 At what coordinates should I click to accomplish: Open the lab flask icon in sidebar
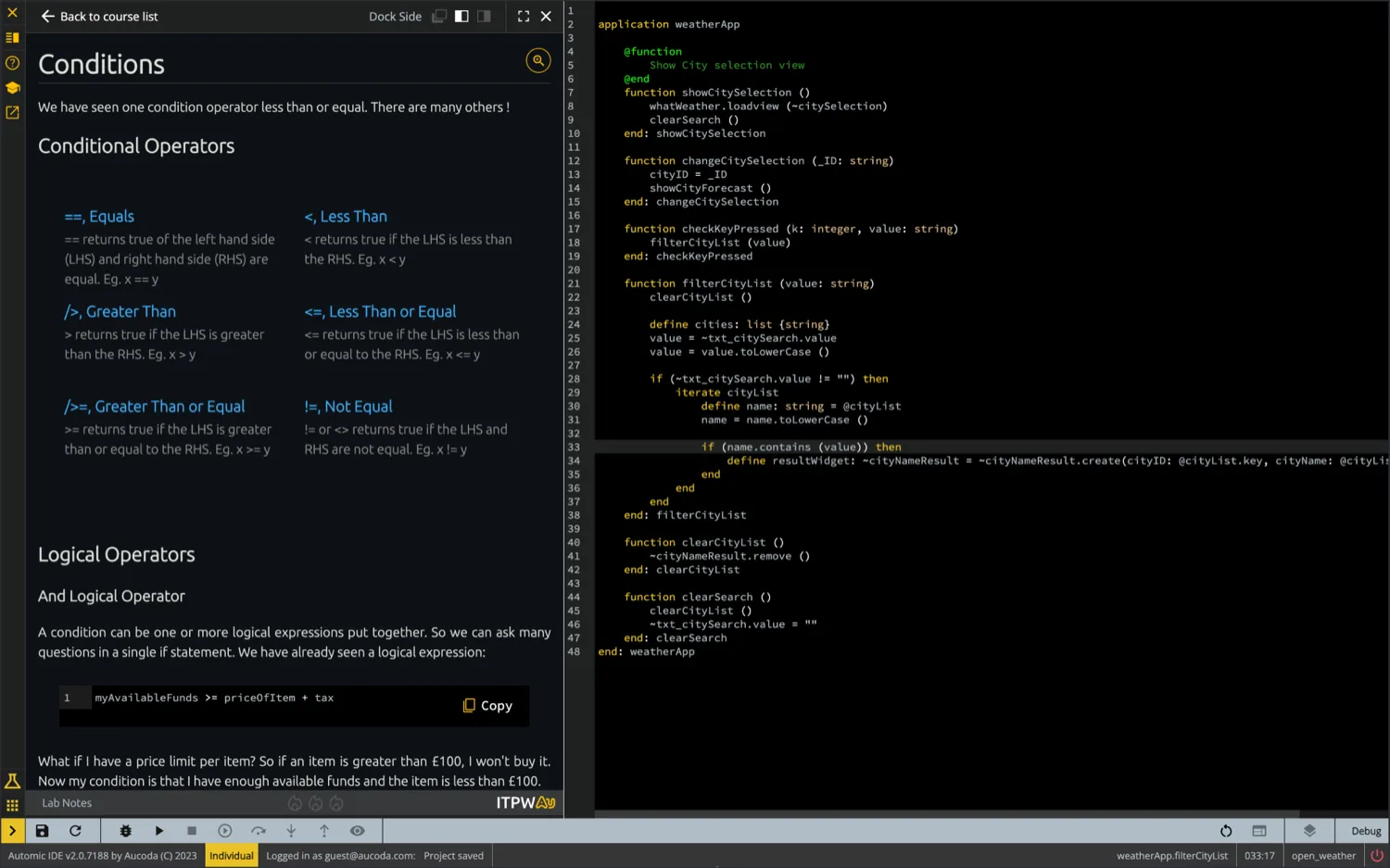12,781
